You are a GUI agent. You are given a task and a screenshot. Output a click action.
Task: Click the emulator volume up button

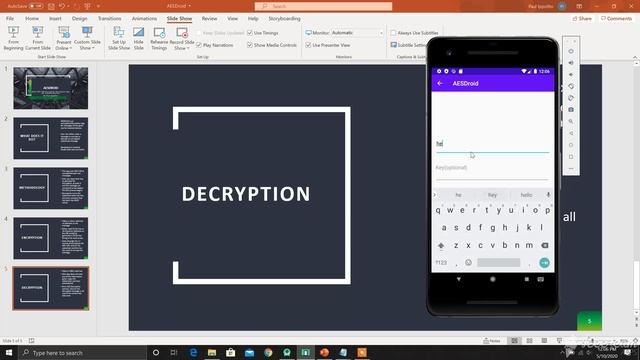pos(571,63)
